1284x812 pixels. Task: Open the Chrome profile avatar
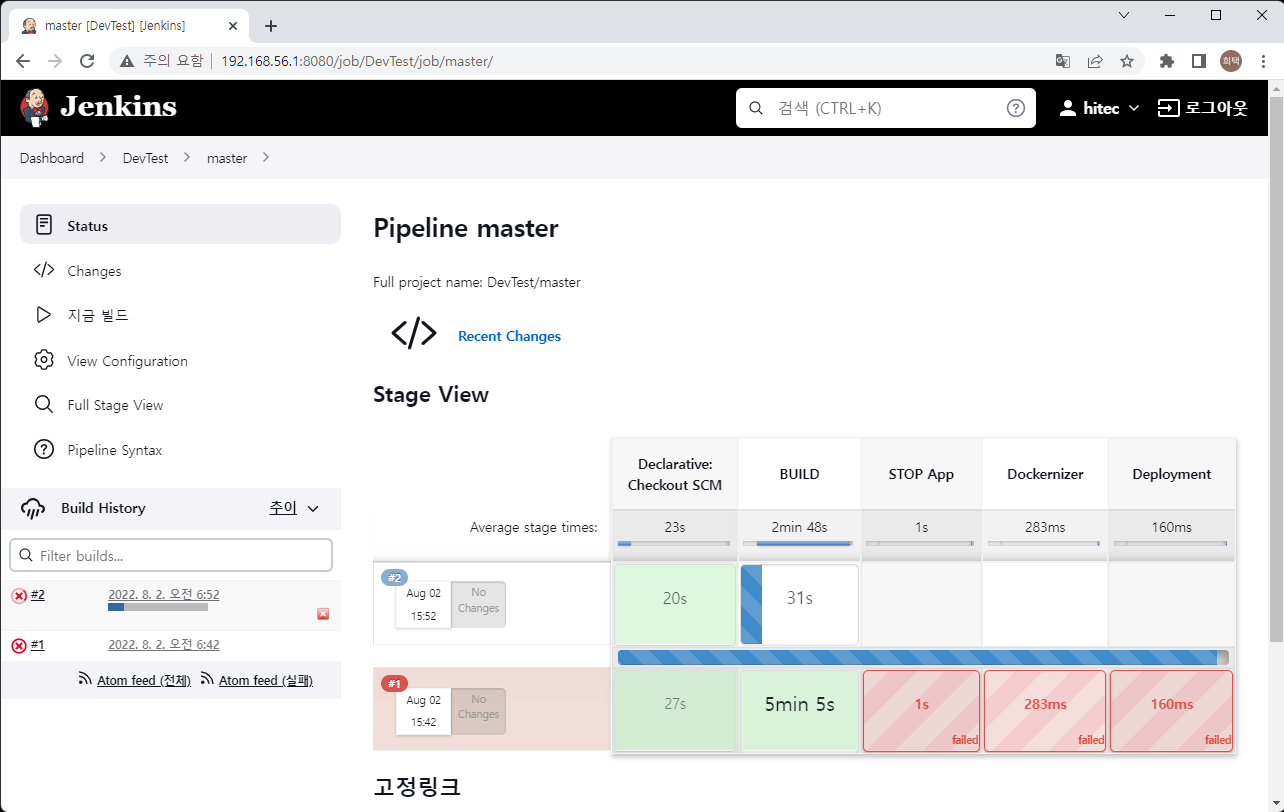coord(1231,61)
